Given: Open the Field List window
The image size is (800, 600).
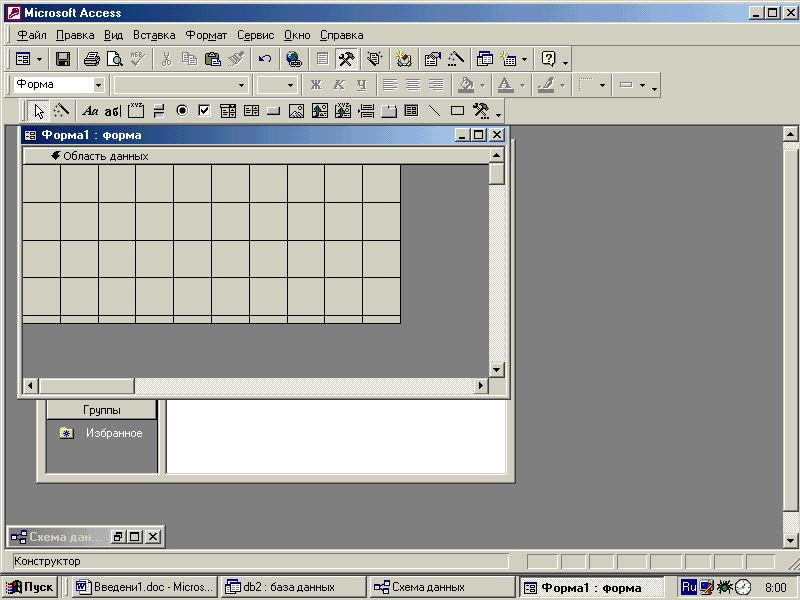Looking at the screenshot, I should click(x=322, y=59).
